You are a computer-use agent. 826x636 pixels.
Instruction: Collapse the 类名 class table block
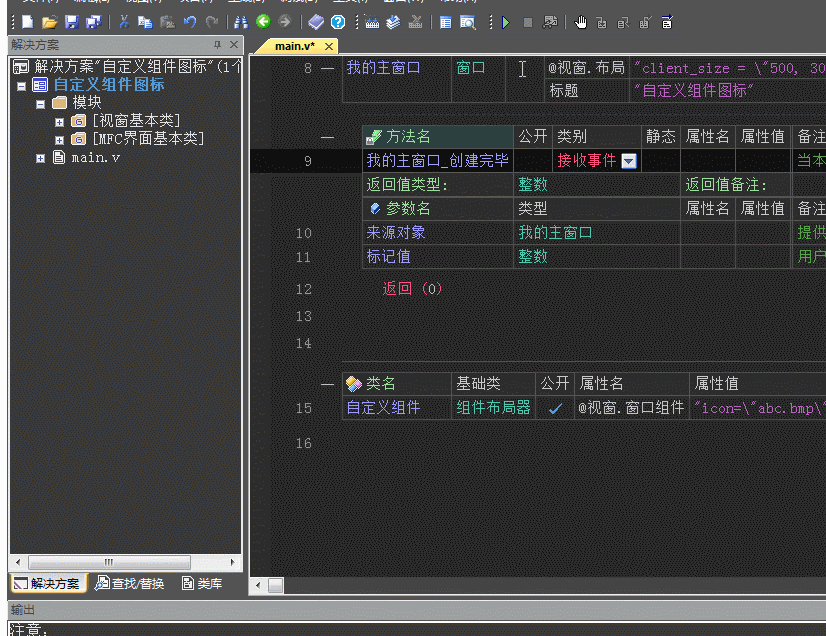pos(328,385)
